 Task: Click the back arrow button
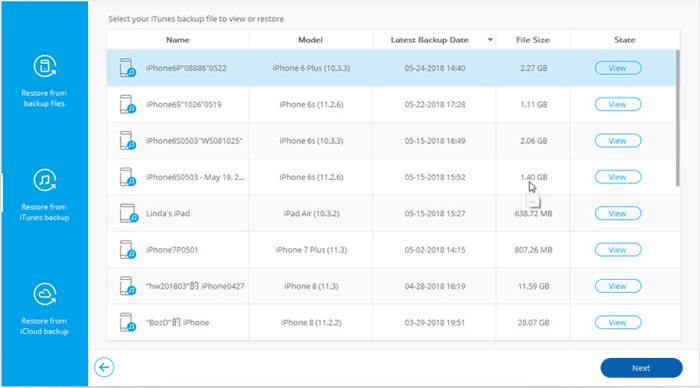coord(104,367)
